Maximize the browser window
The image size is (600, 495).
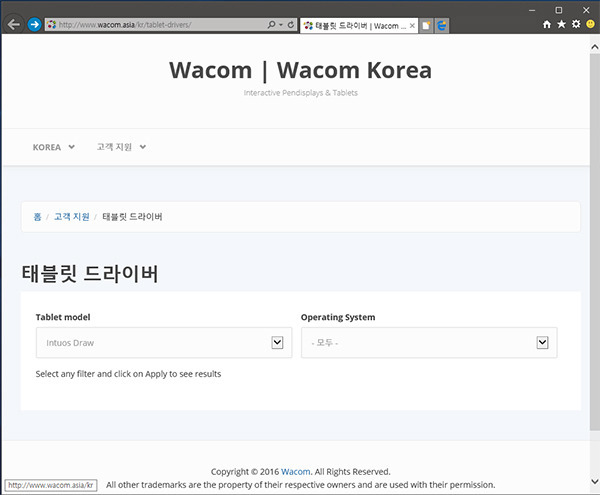coord(559,10)
